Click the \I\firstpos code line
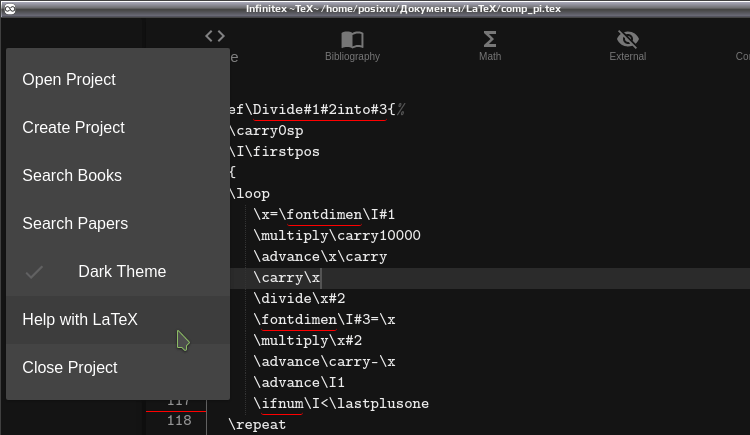This screenshot has width=750, height=435. 274,152
